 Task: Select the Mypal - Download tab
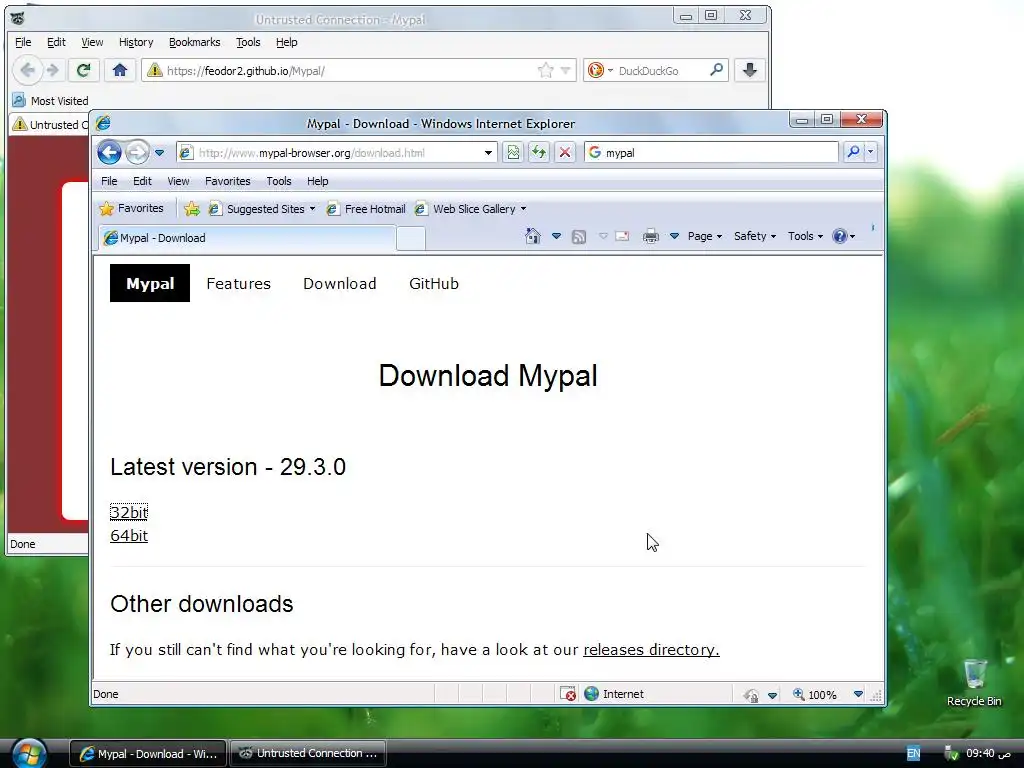(x=247, y=238)
